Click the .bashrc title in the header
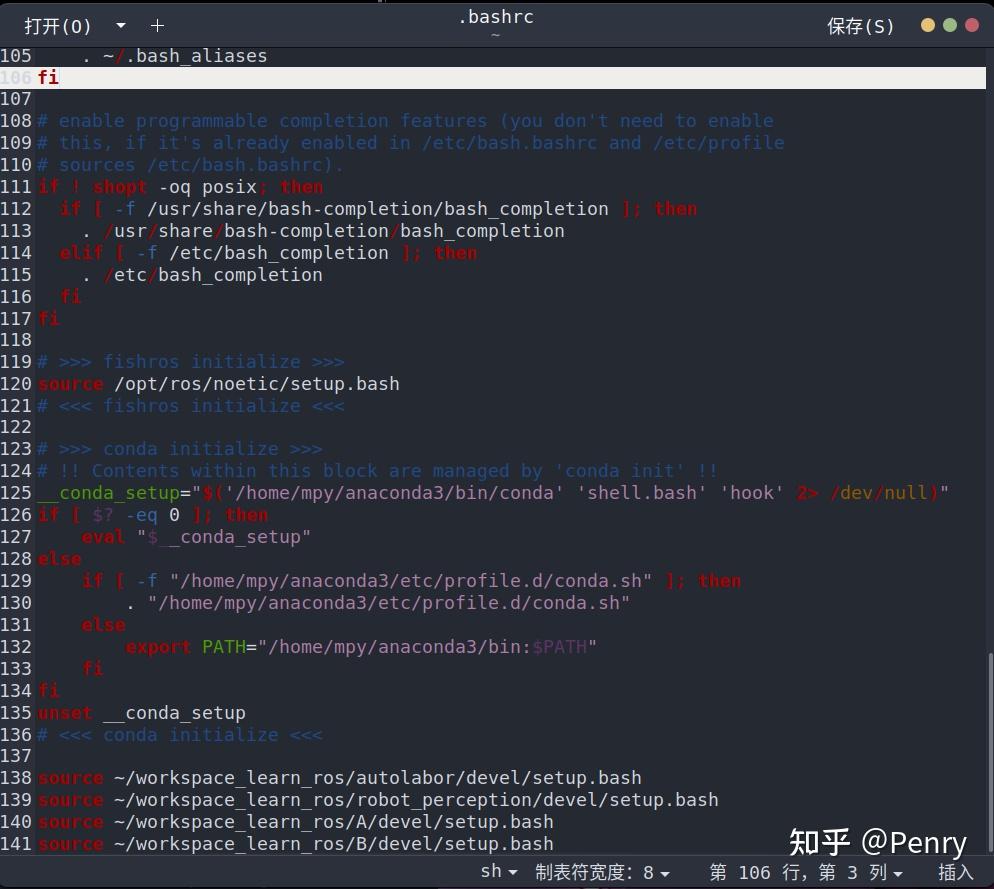The image size is (994, 889). [x=495, y=16]
